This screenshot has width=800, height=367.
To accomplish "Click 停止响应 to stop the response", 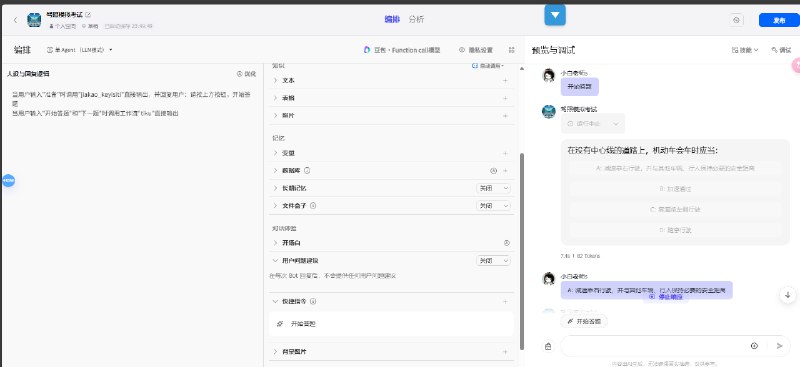I will tap(666, 297).
